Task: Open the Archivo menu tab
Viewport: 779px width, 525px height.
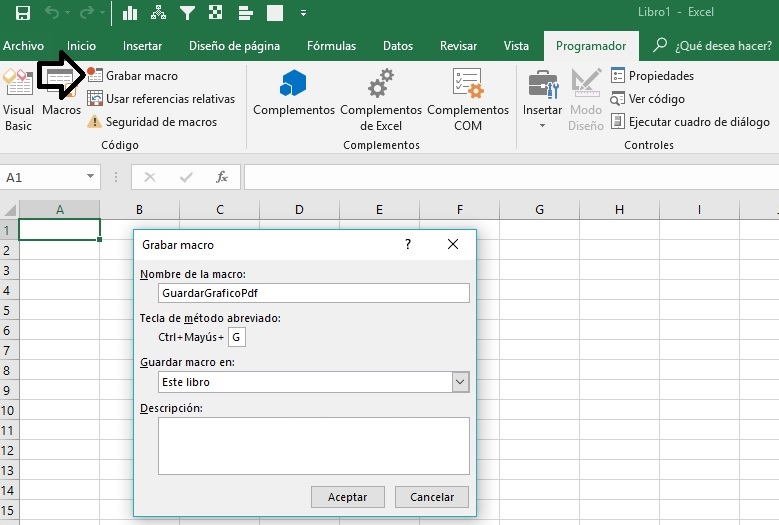Action: click(23, 46)
